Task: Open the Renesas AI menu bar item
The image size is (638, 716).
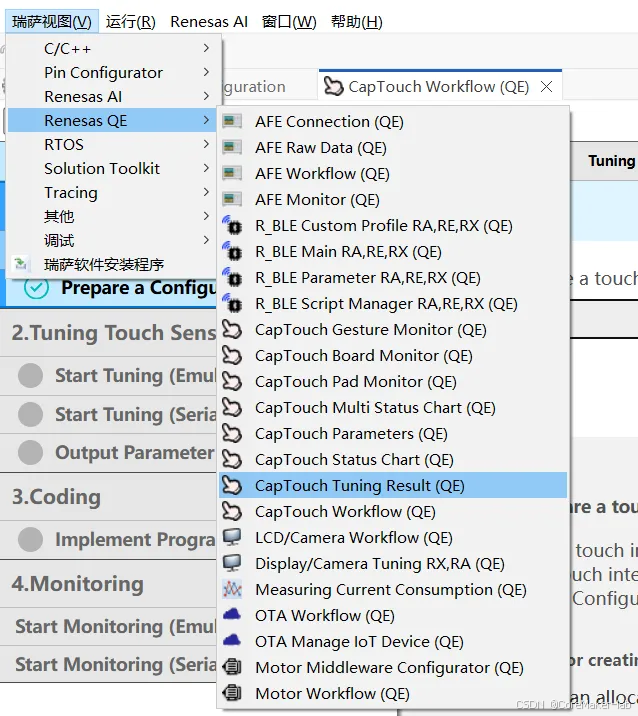Action: pos(209,21)
